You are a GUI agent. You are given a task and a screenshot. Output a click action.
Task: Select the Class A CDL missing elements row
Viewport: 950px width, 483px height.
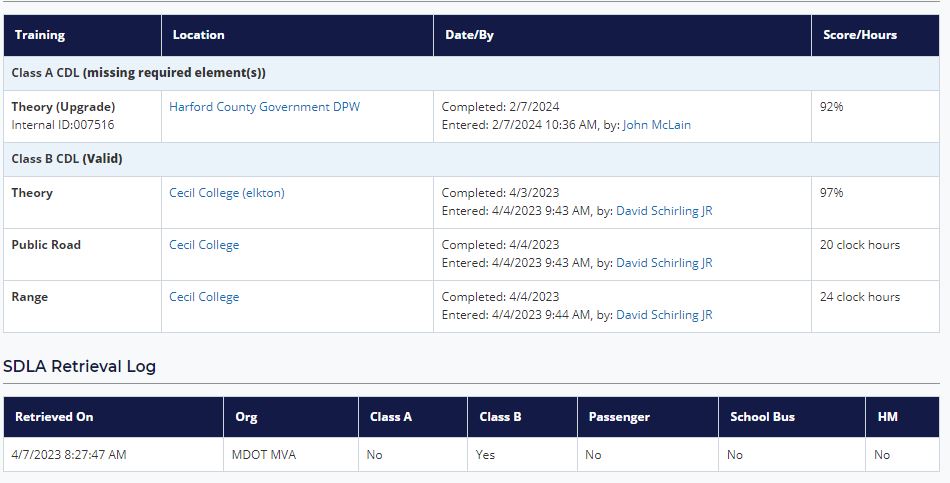point(138,73)
